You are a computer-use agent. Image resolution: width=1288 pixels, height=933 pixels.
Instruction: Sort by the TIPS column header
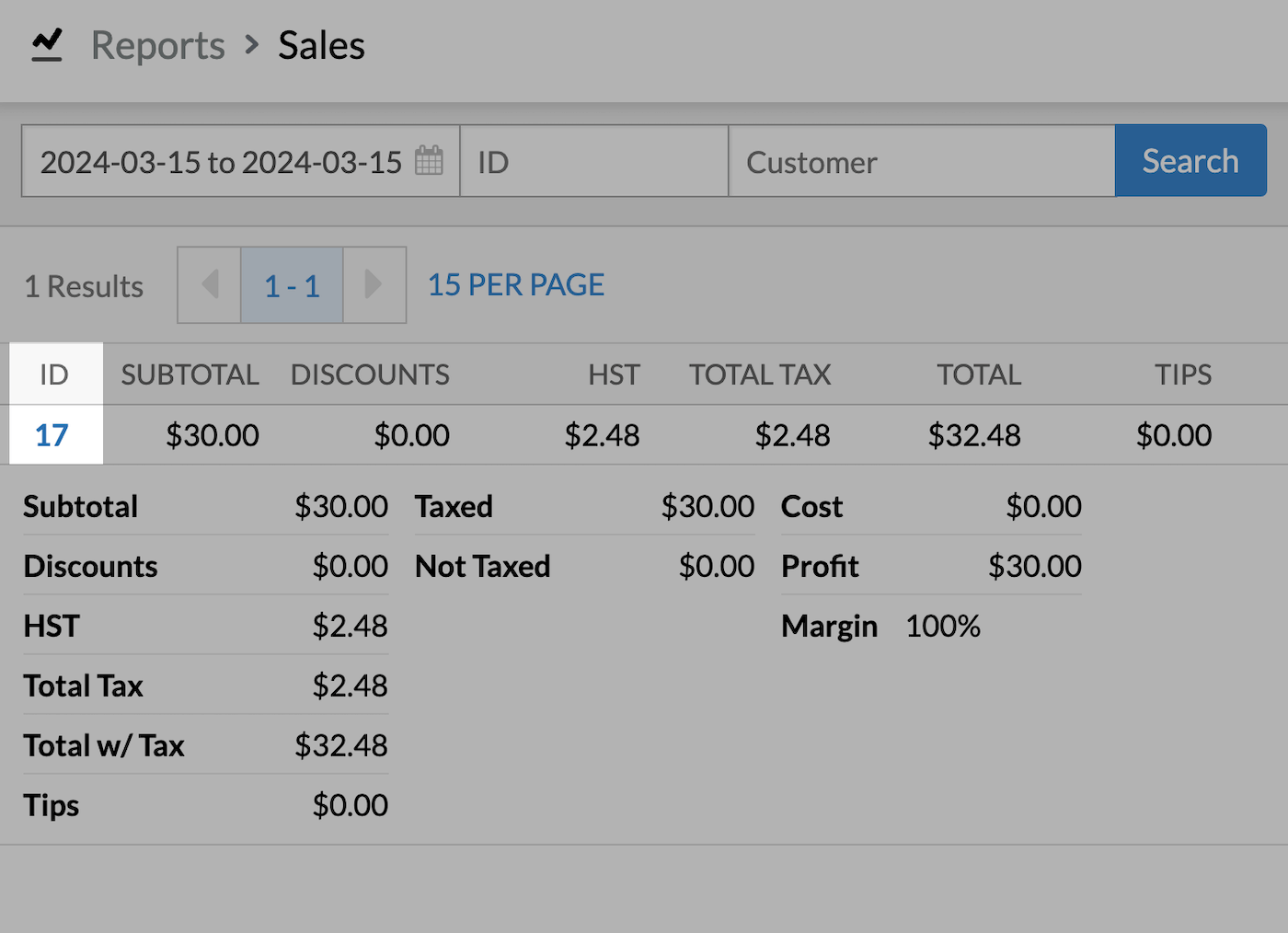coord(1182,374)
